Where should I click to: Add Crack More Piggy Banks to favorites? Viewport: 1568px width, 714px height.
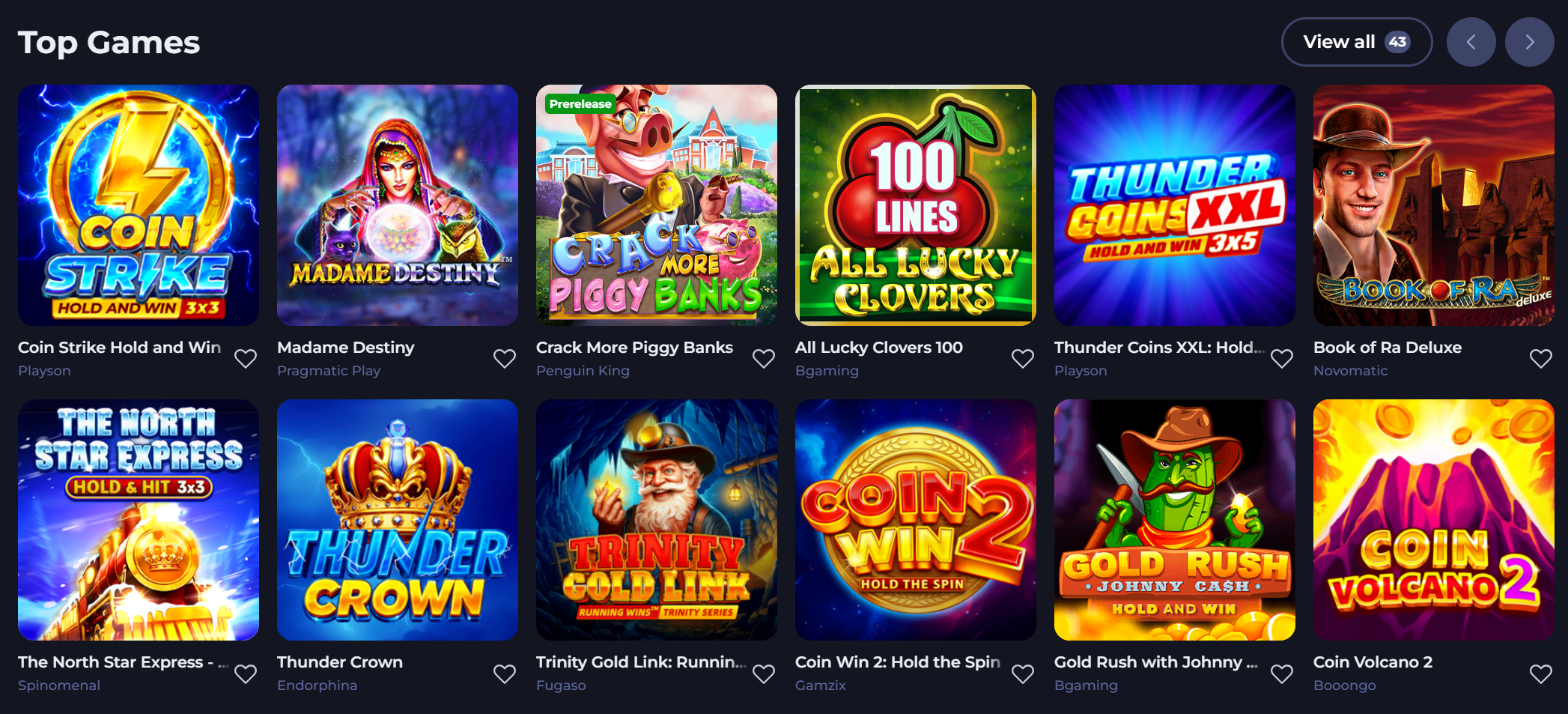(x=764, y=359)
